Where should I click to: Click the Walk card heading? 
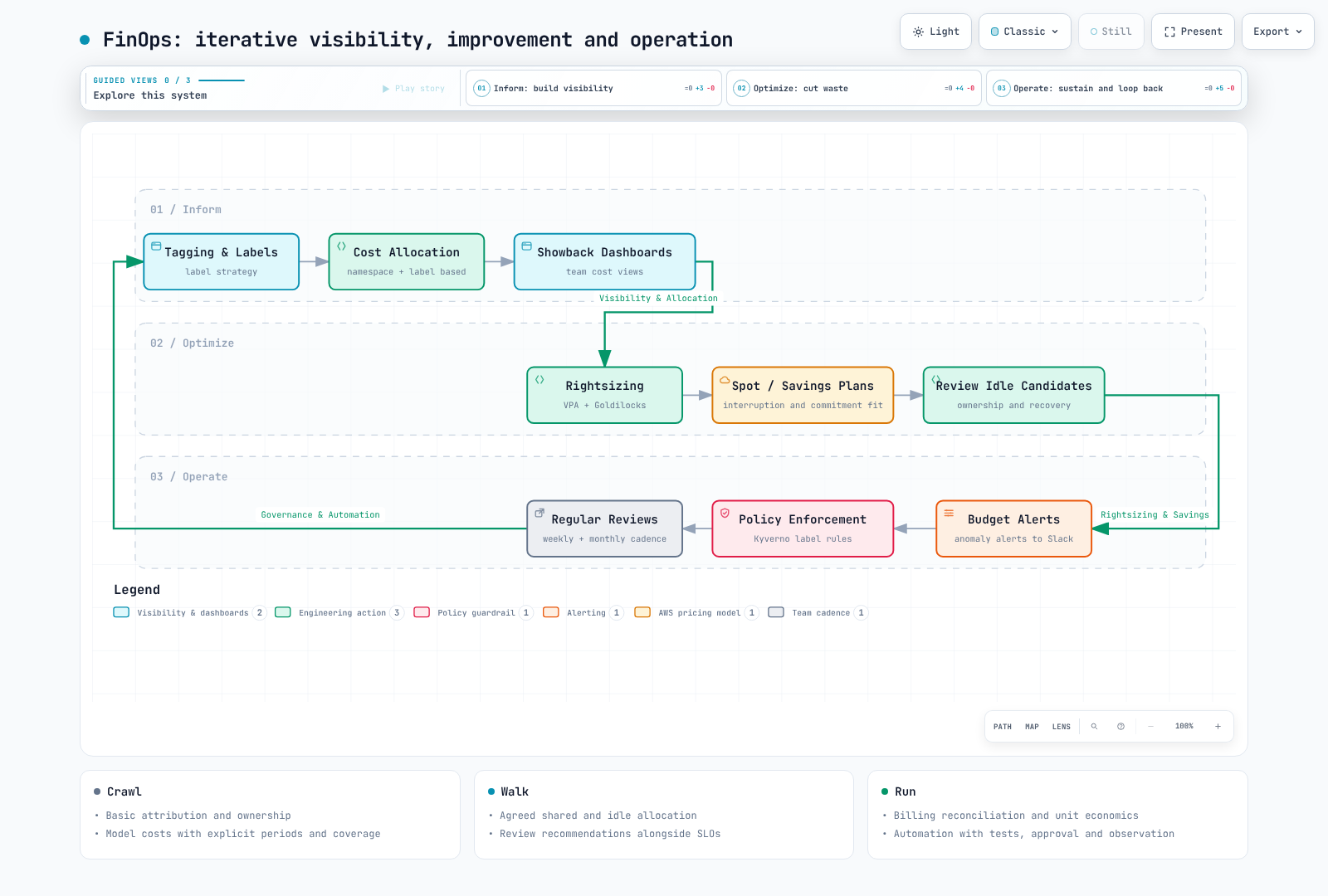(515, 792)
